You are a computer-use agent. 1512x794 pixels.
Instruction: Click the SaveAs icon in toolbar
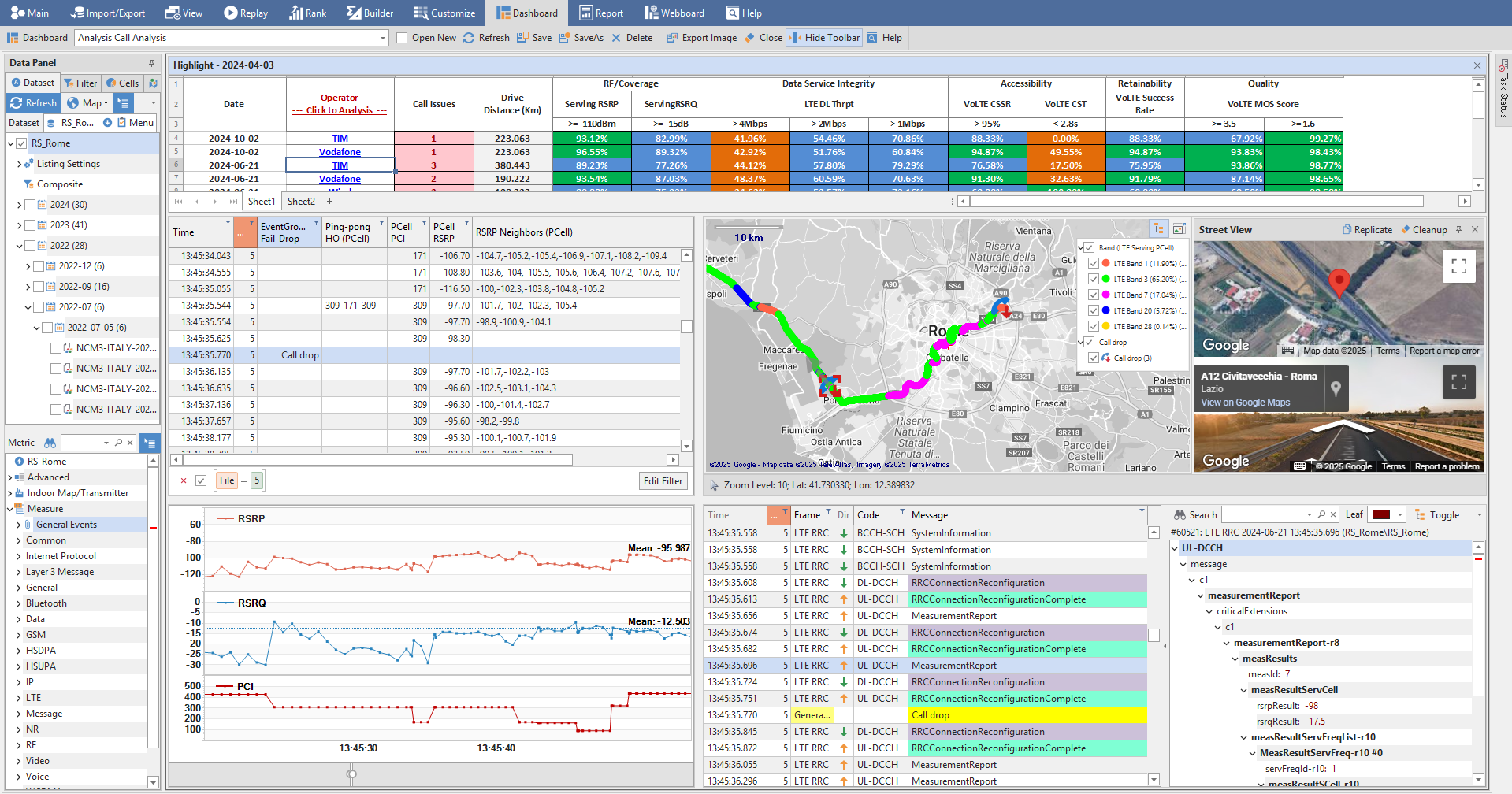click(x=563, y=38)
